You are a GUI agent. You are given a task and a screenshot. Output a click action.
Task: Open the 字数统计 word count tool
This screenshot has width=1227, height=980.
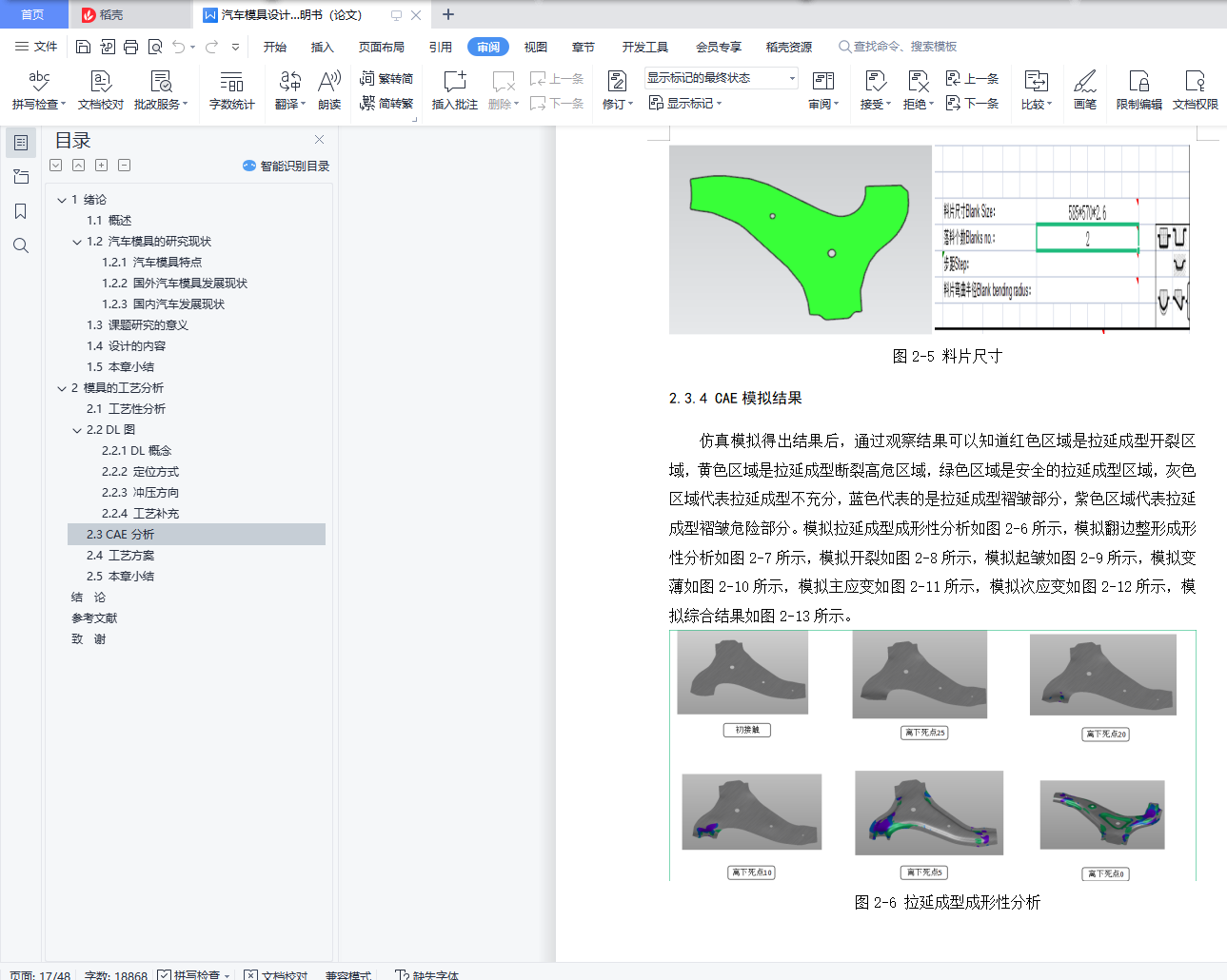point(232,91)
